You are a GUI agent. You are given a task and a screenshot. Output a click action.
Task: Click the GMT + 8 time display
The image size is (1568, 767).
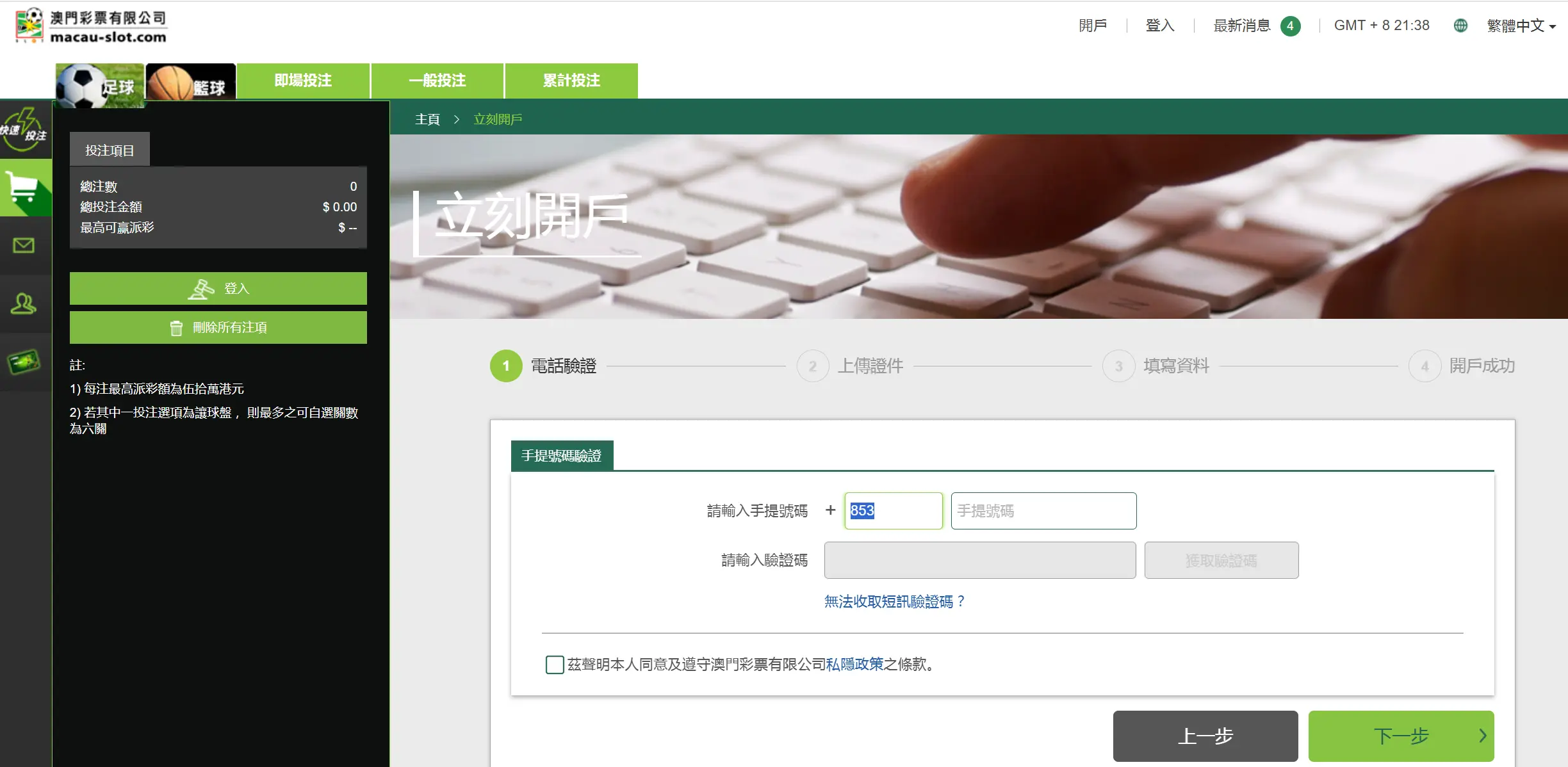click(1382, 26)
